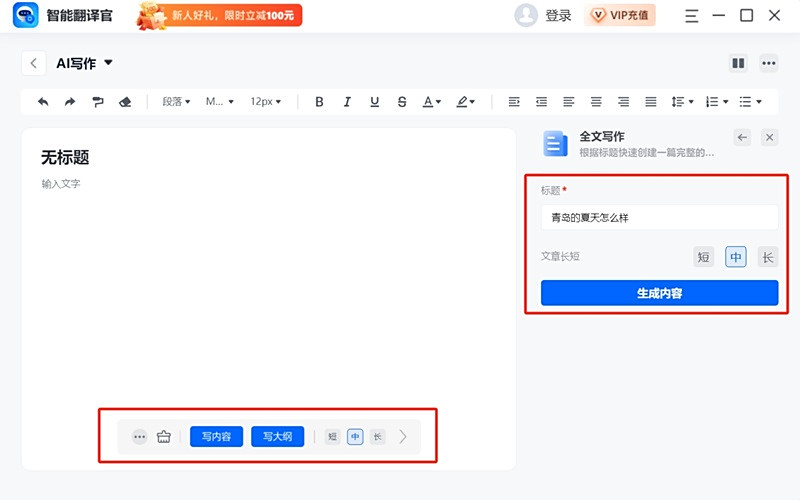
Task: Open the font color picker
Action: tap(431, 102)
